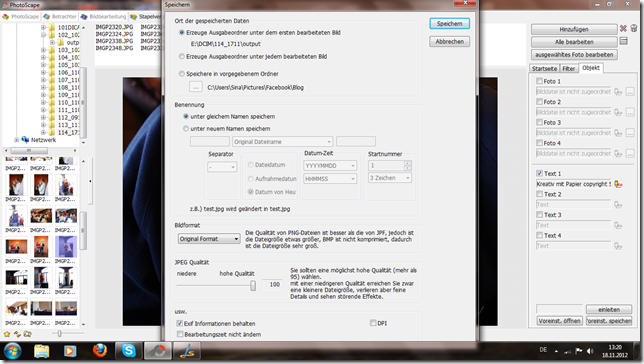This screenshot has height=364, width=644.
Task: Open Skype from the taskbar
Action: tap(129, 351)
